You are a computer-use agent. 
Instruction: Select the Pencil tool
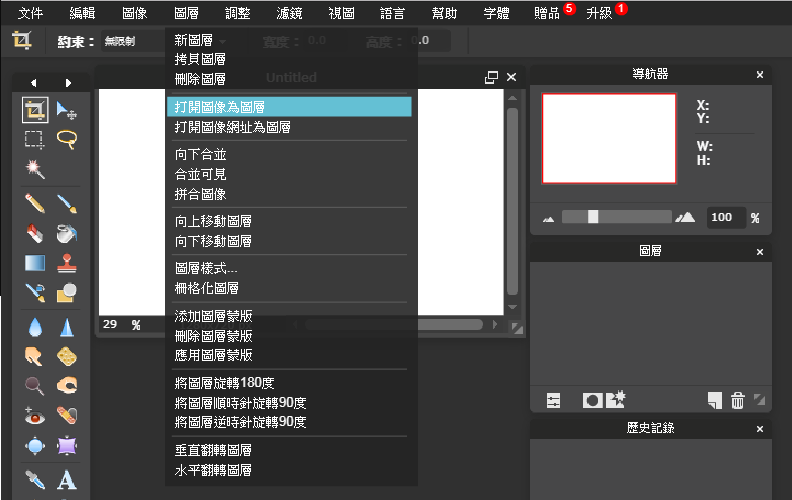coord(35,204)
